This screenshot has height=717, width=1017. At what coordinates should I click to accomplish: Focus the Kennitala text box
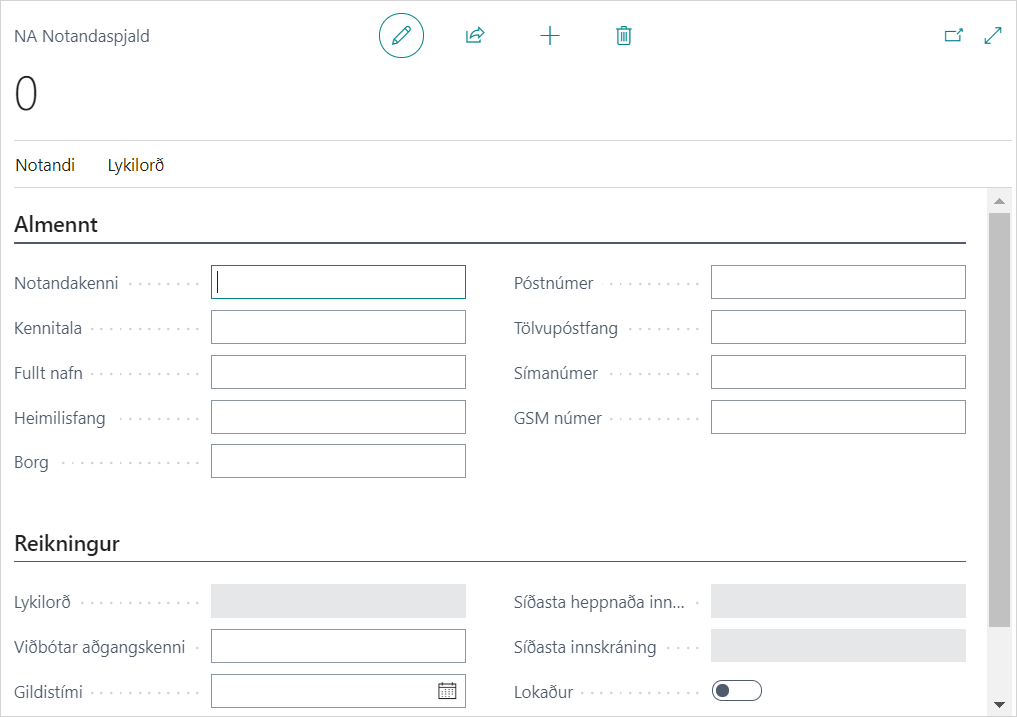click(x=338, y=327)
